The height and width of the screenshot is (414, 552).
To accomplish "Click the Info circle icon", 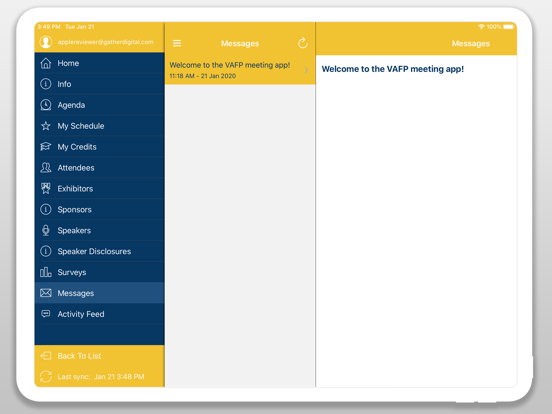I will pyautogui.click(x=46, y=84).
